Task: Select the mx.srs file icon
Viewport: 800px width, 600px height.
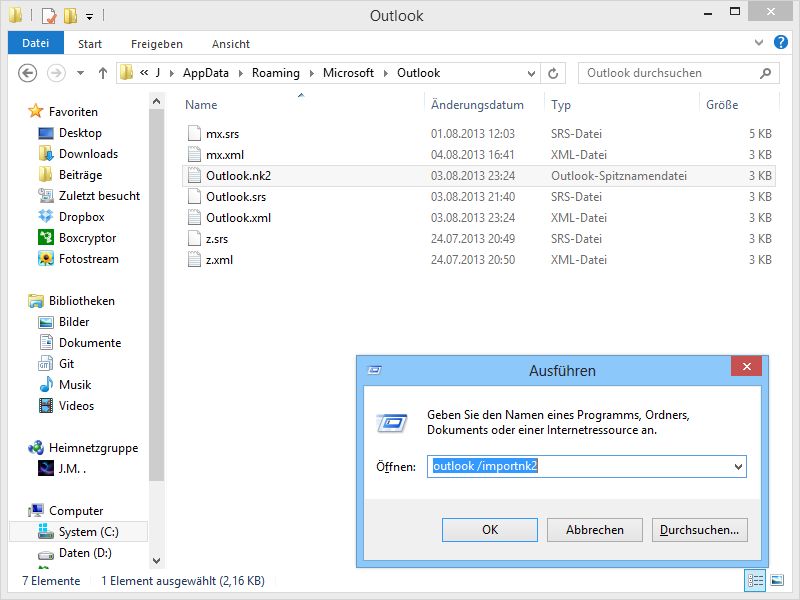Action: click(194, 133)
